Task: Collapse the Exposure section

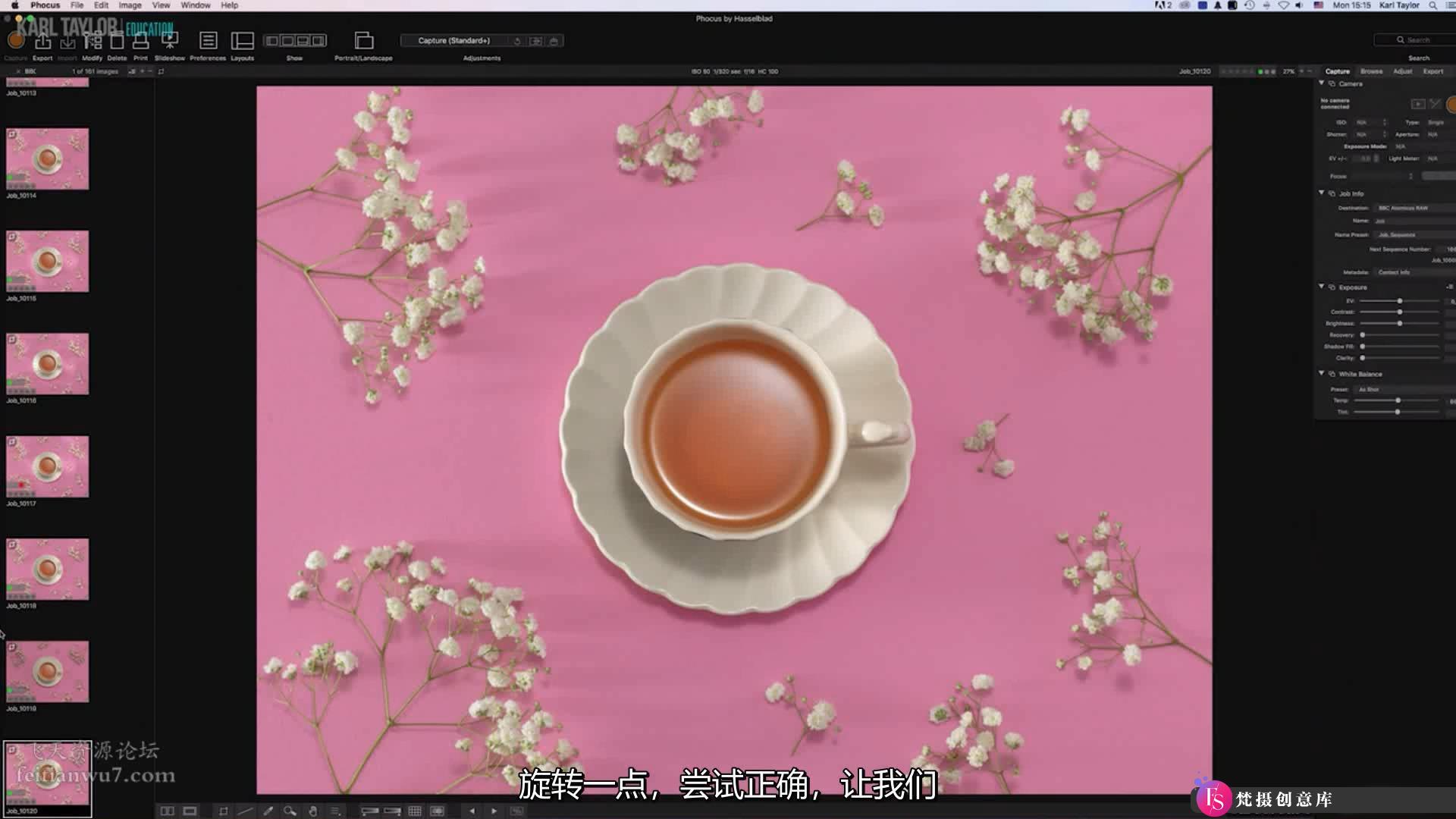Action: click(1322, 286)
